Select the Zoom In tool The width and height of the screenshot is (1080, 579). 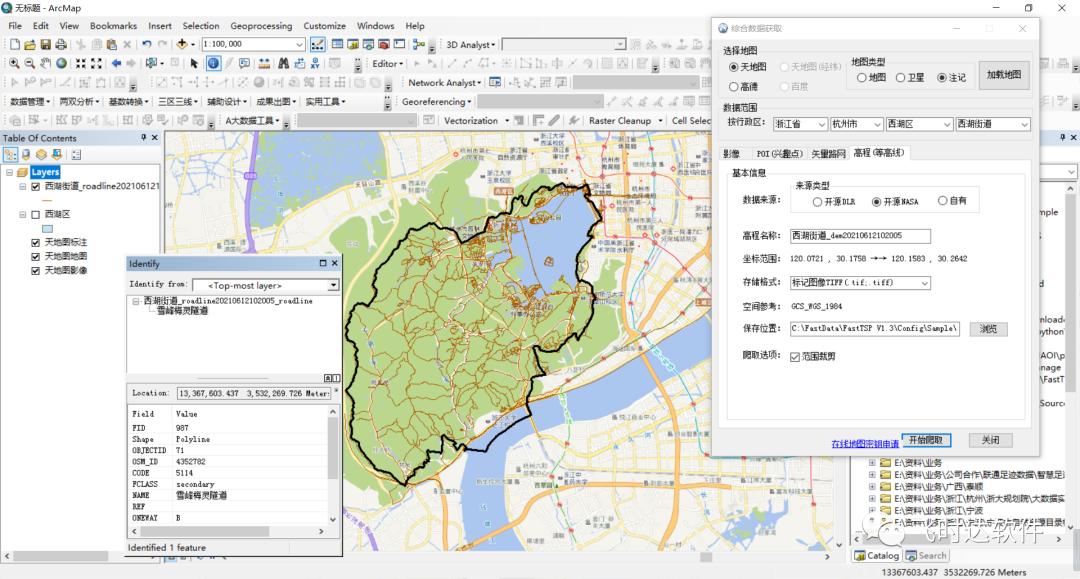pyautogui.click(x=14, y=63)
